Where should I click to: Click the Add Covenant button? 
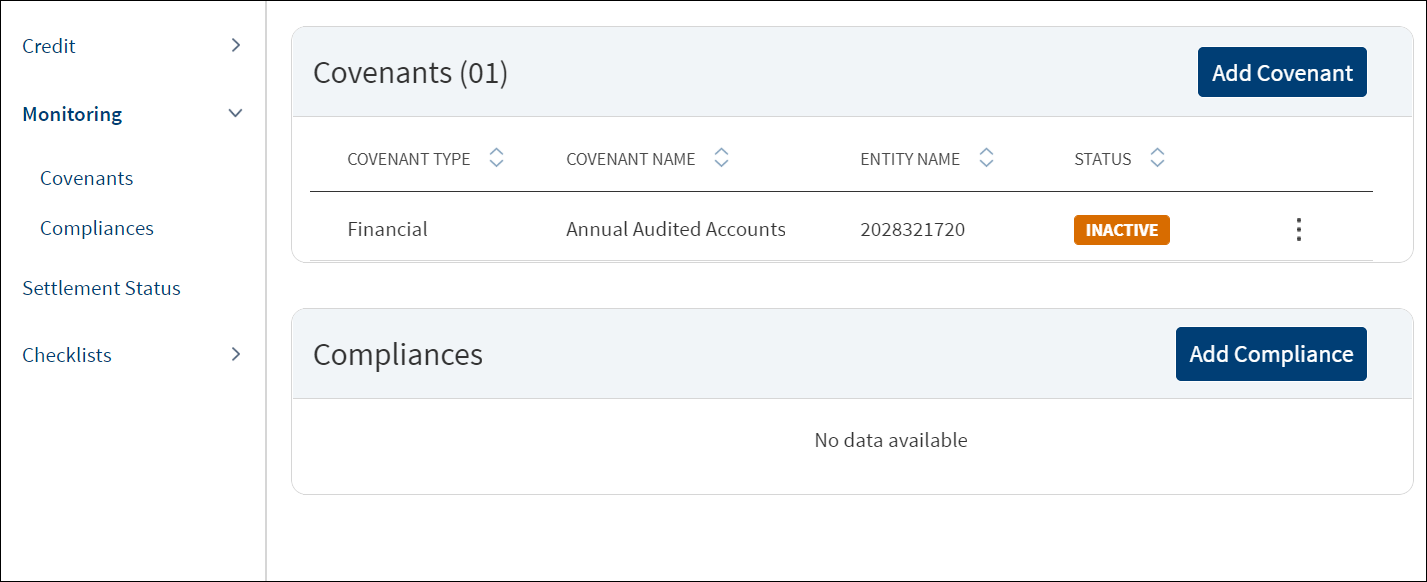point(1282,72)
